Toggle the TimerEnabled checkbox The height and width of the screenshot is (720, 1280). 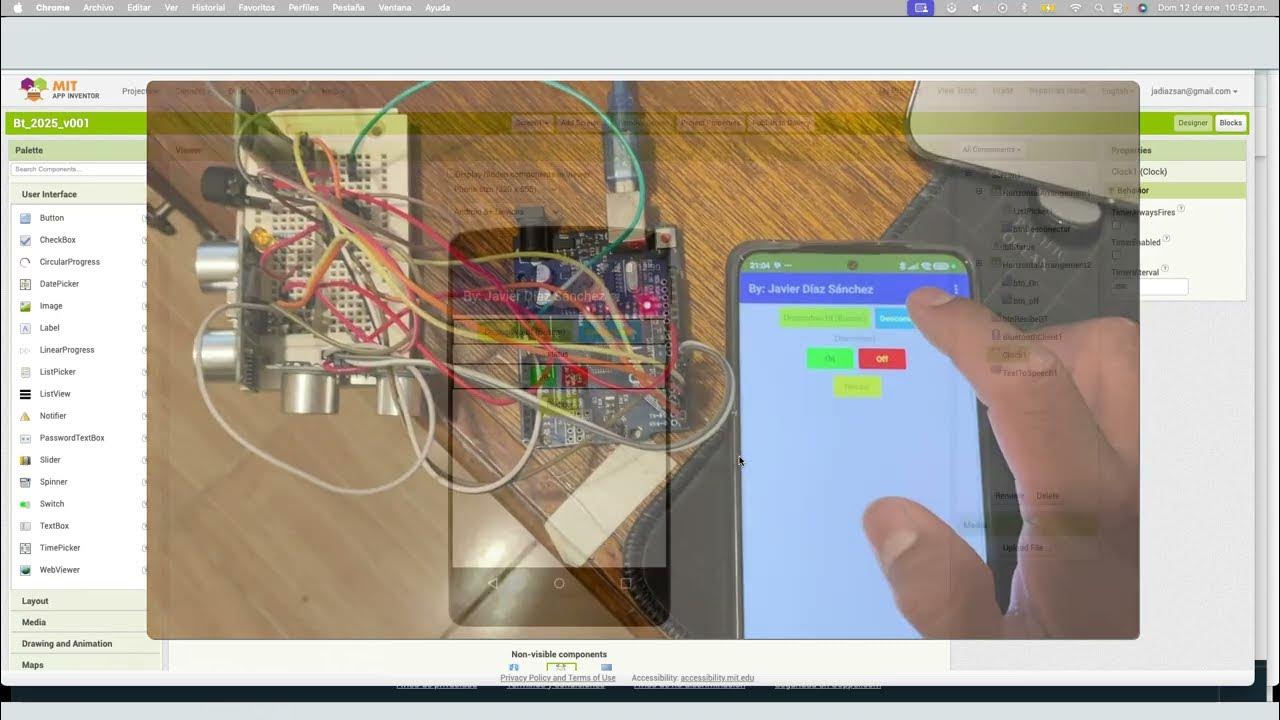1117,255
